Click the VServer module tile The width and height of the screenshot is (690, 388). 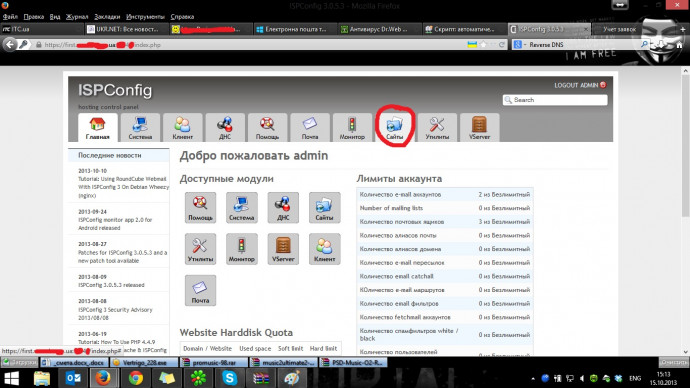click(x=283, y=249)
